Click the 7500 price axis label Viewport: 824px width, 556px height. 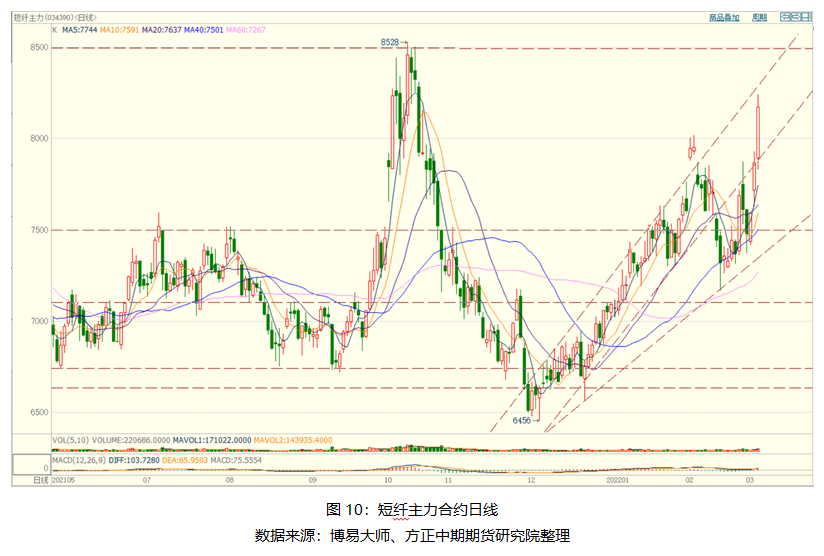pyautogui.click(x=39, y=230)
